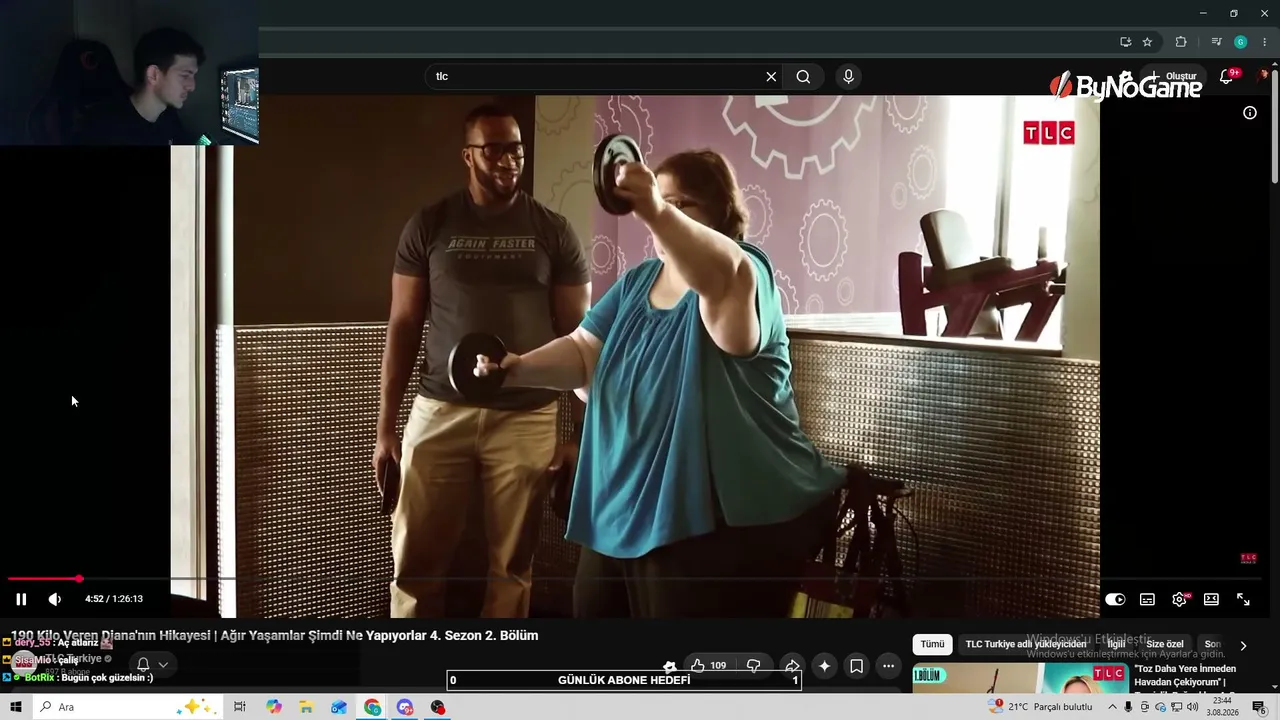Save the video with bookmark icon
1280x720 pixels.
(856, 666)
